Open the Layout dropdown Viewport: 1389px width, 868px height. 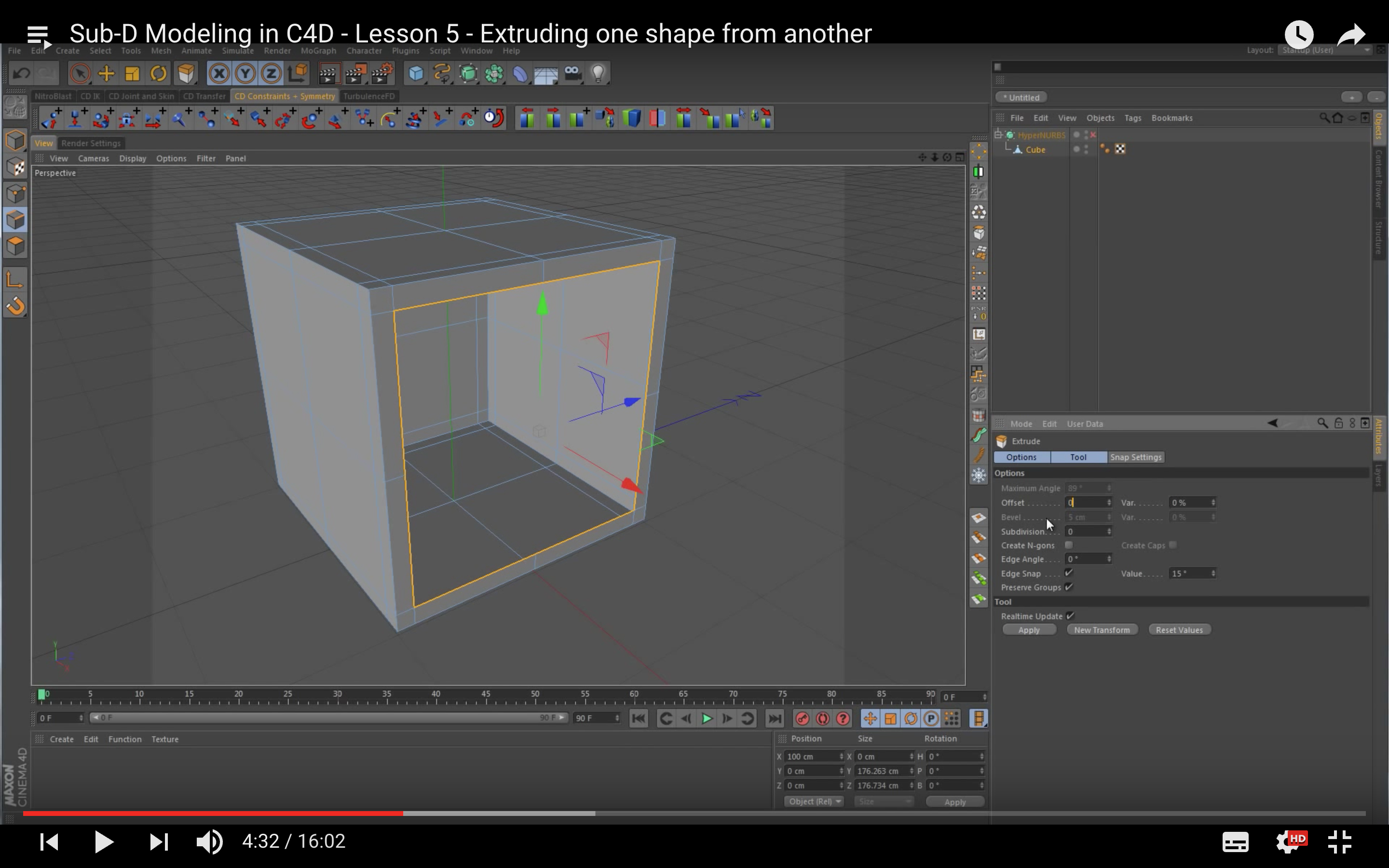point(1325,51)
